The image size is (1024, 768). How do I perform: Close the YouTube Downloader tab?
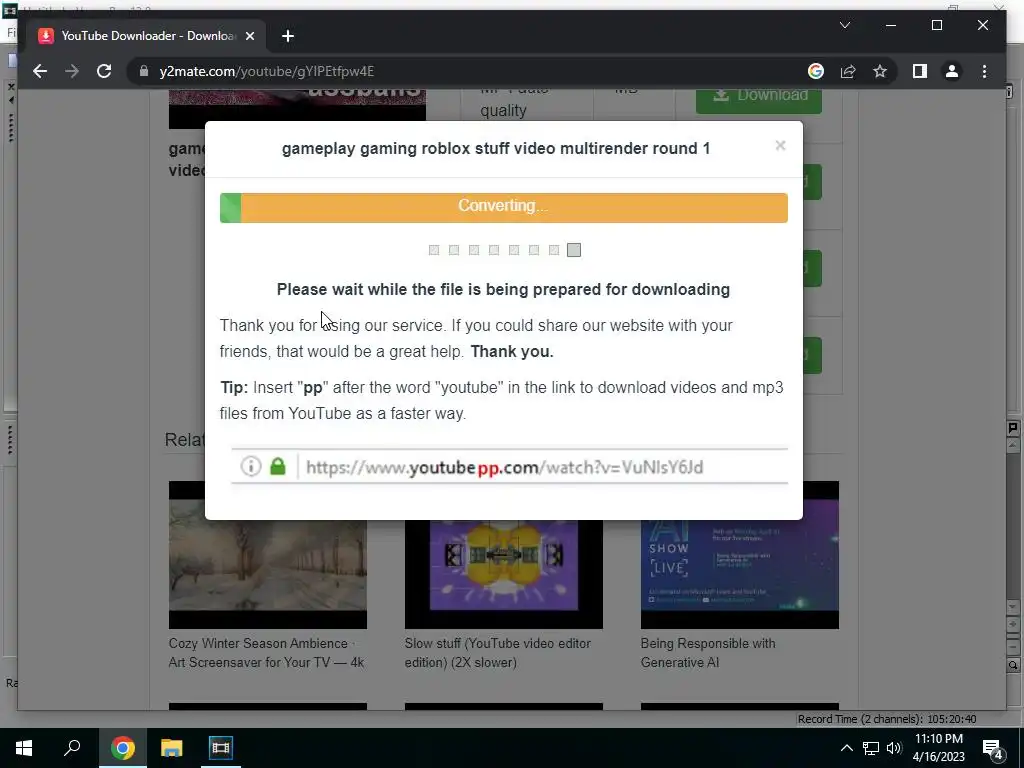(249, 36)
